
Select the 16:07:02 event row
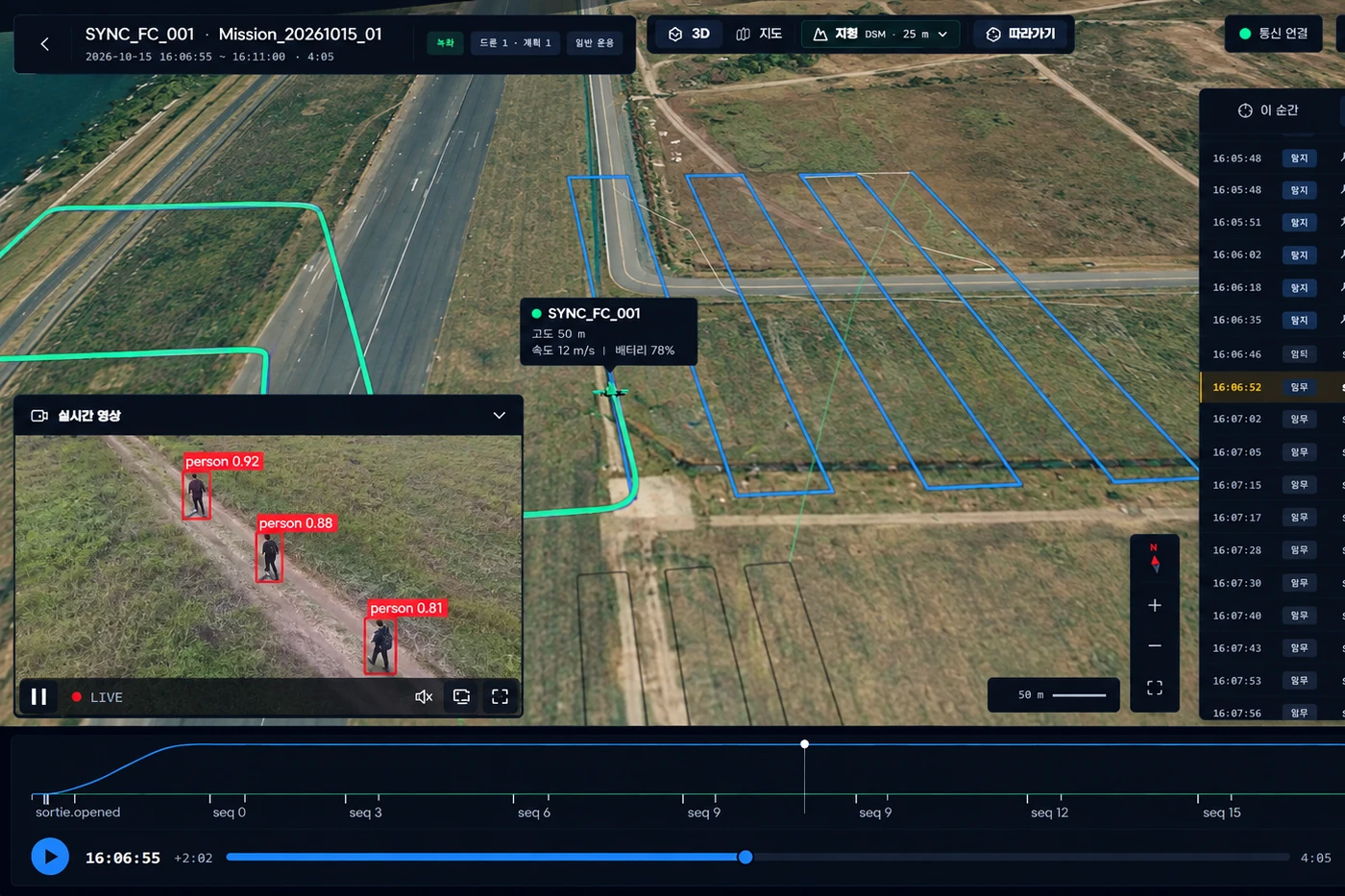(x=1272, y=419)
